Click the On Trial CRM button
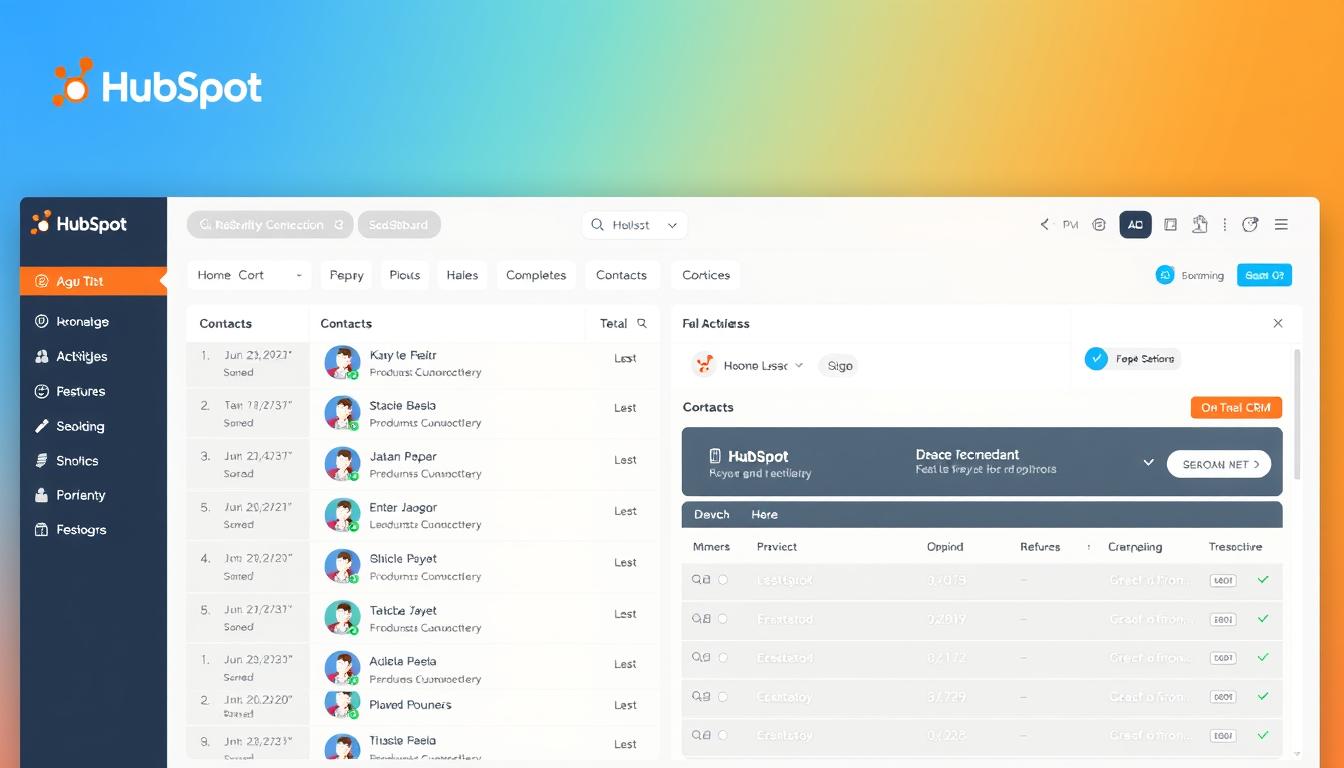This screenshot has height=768, width=1344. (1236, 407)
